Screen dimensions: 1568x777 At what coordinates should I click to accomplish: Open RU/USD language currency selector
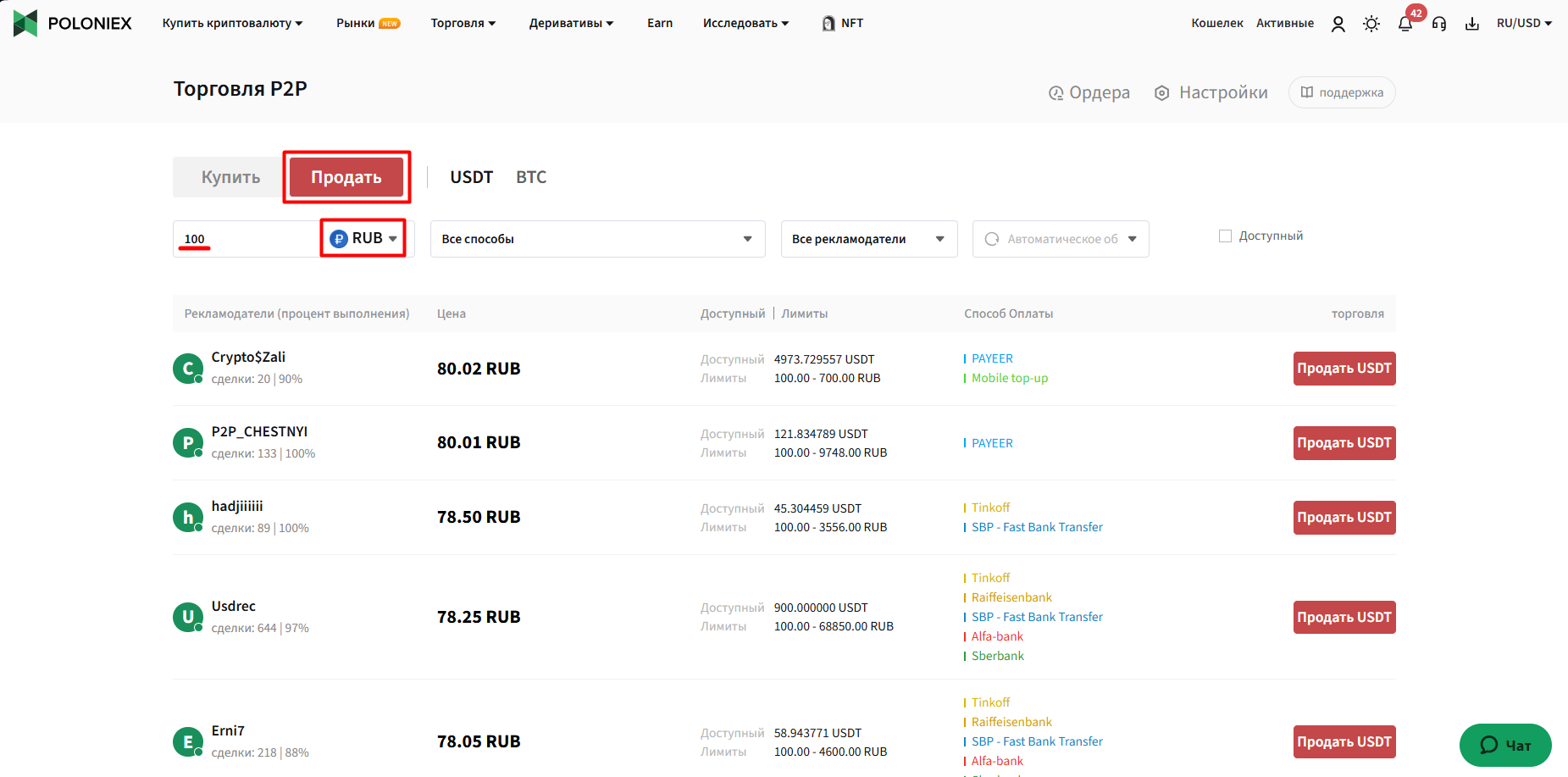pyautogui.click(x=1524, y=23)
